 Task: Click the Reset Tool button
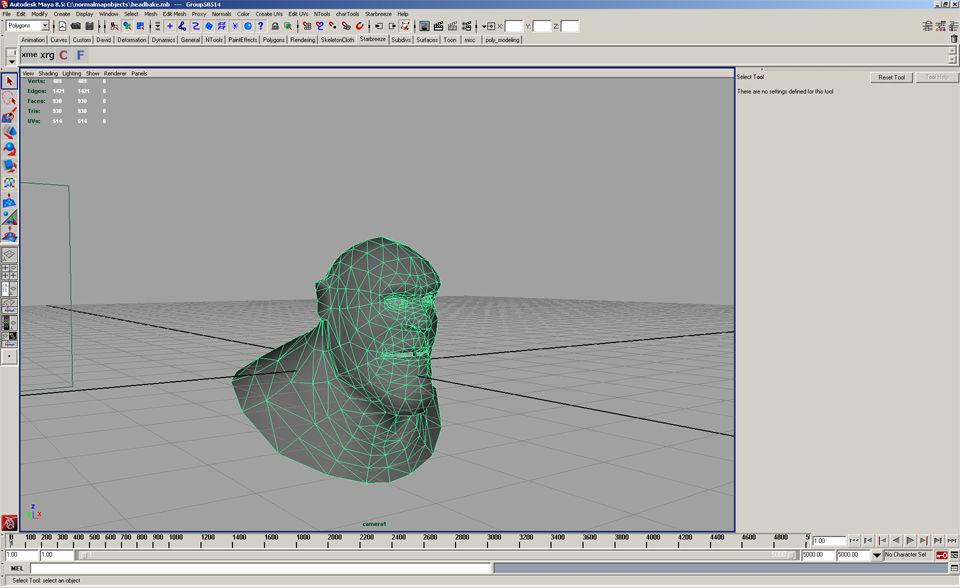pos(891,77)
